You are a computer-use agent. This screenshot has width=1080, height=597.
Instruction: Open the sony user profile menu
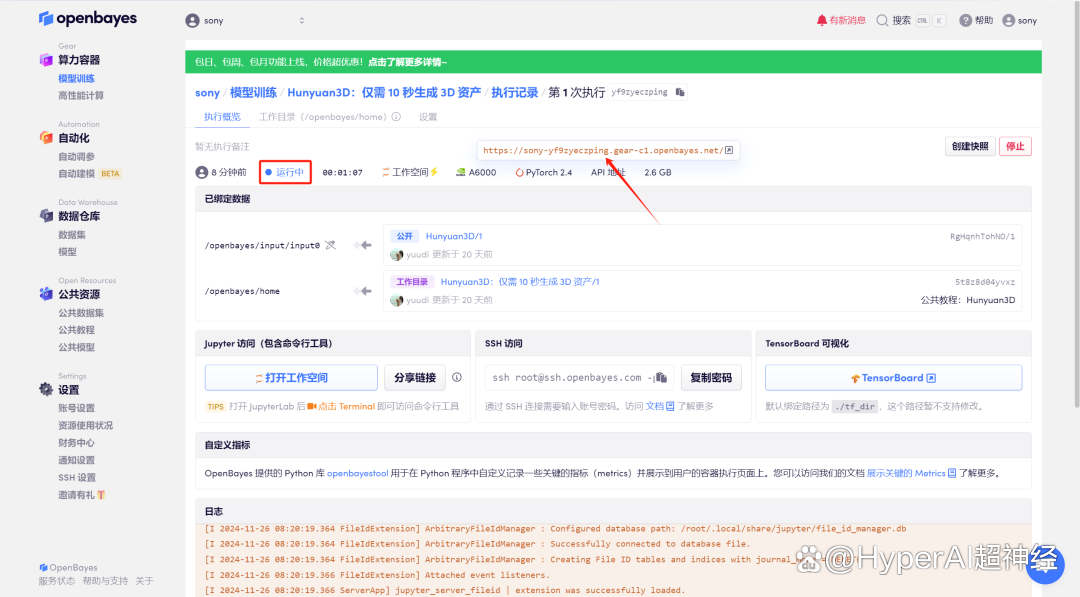(1020, 21)
